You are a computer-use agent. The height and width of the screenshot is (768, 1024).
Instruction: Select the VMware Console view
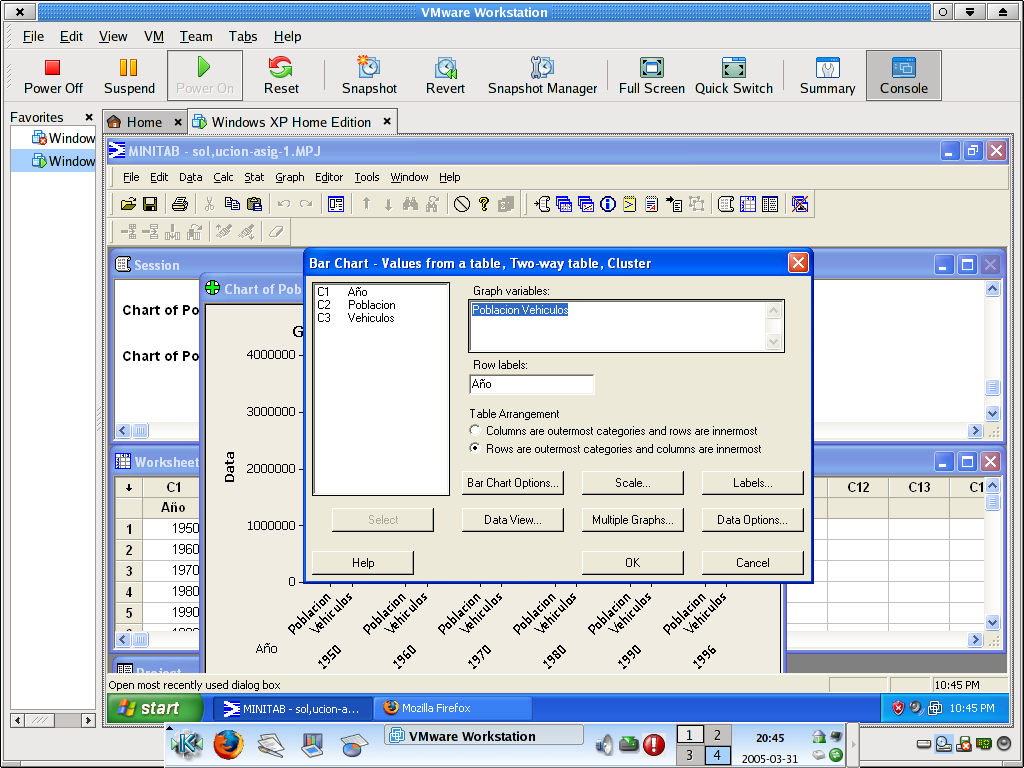point(903,76)
